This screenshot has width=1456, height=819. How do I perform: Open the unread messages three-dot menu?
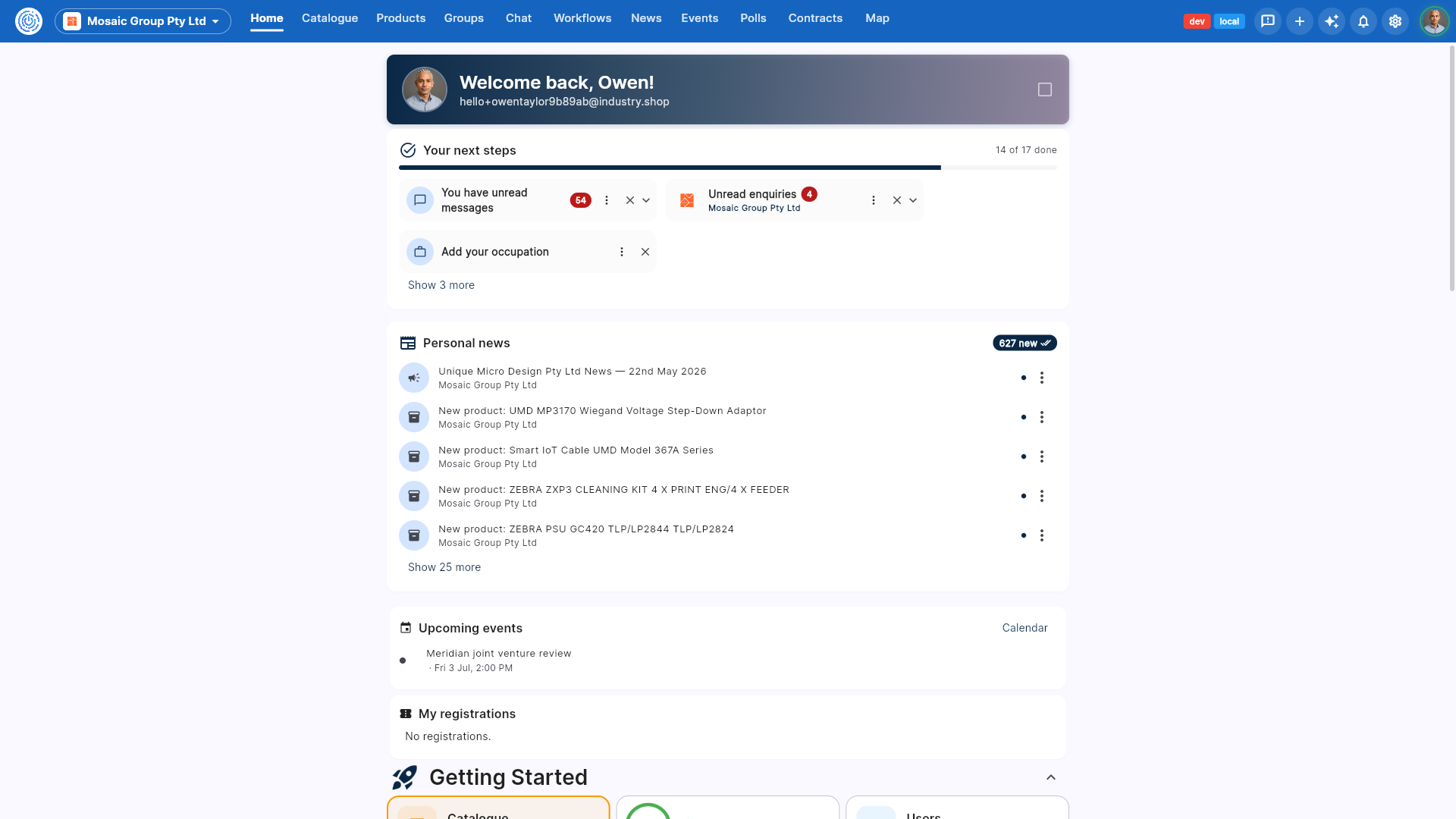[x=607, y=200]
